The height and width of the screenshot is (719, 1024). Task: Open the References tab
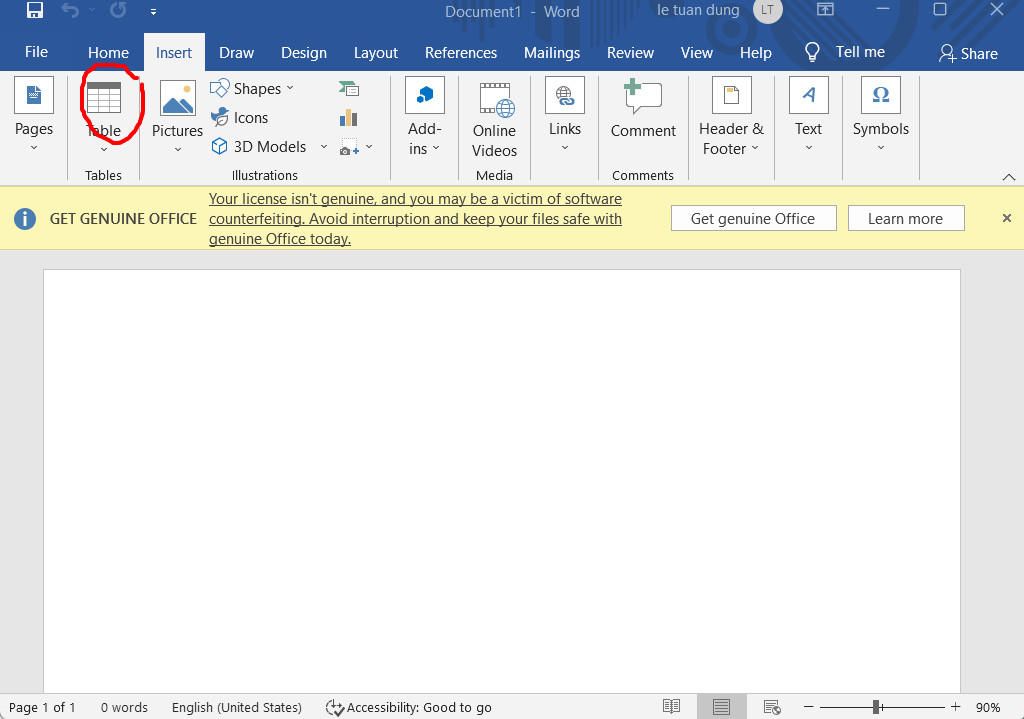point(461,53)
